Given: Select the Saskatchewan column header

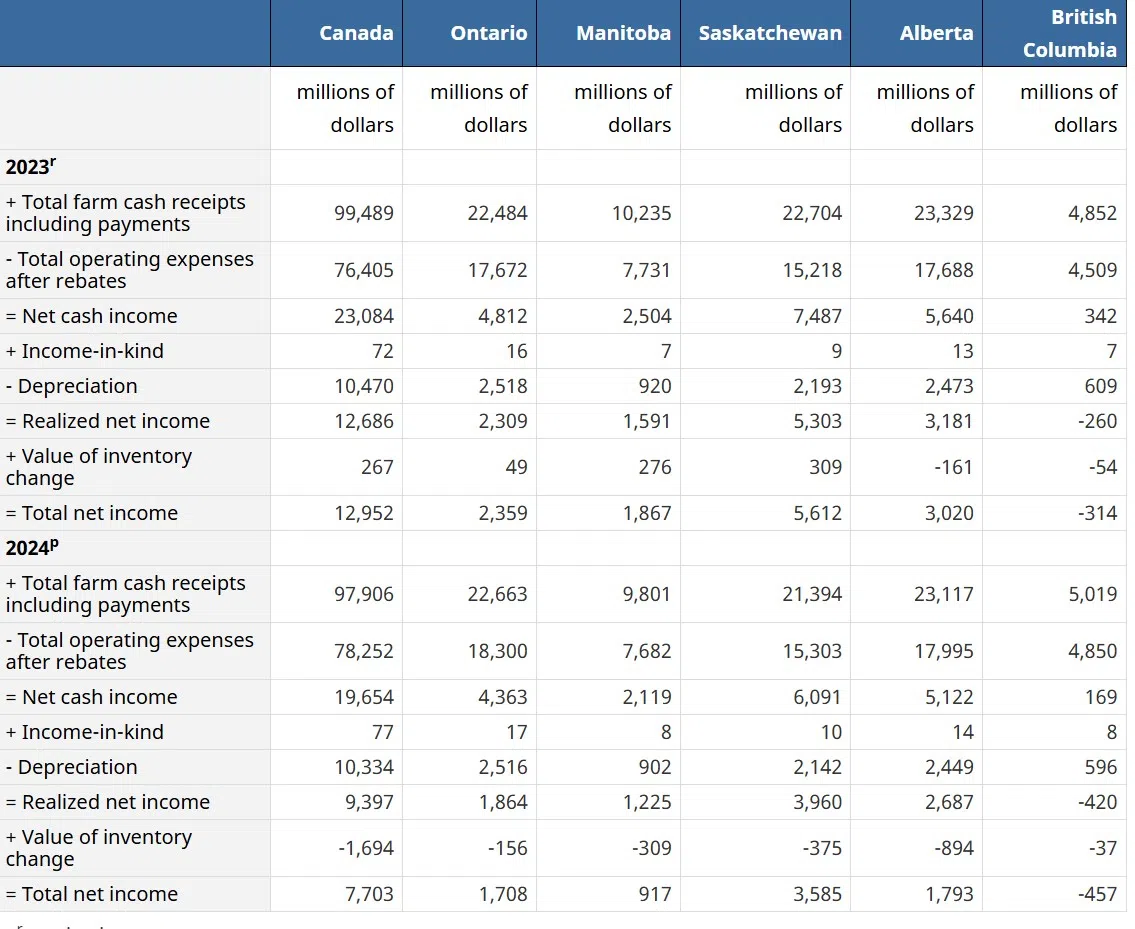Looking at the screenshot, I should pyautogui.click(x=770, y=33).
